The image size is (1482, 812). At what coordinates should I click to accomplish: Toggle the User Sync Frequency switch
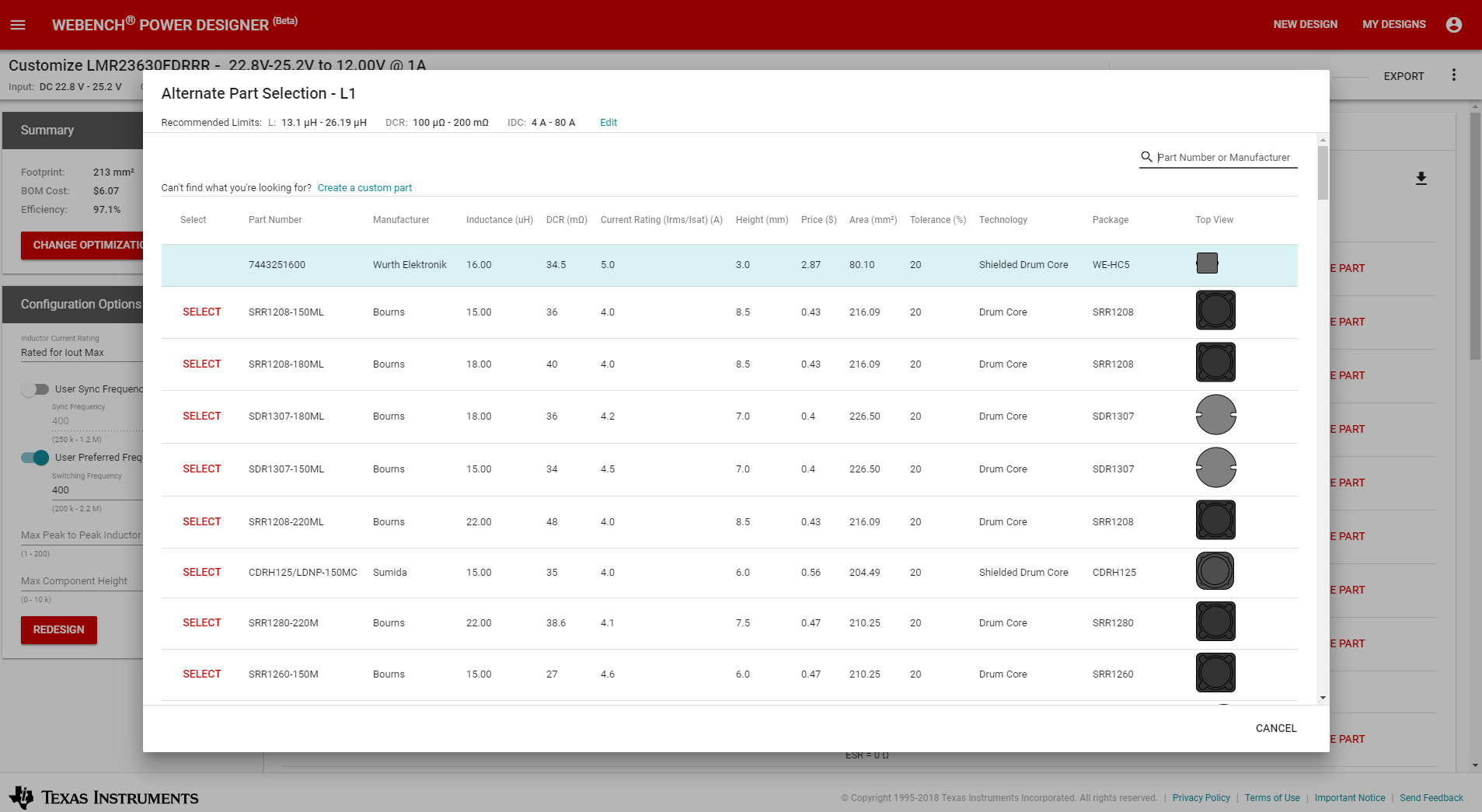point(35,389)
